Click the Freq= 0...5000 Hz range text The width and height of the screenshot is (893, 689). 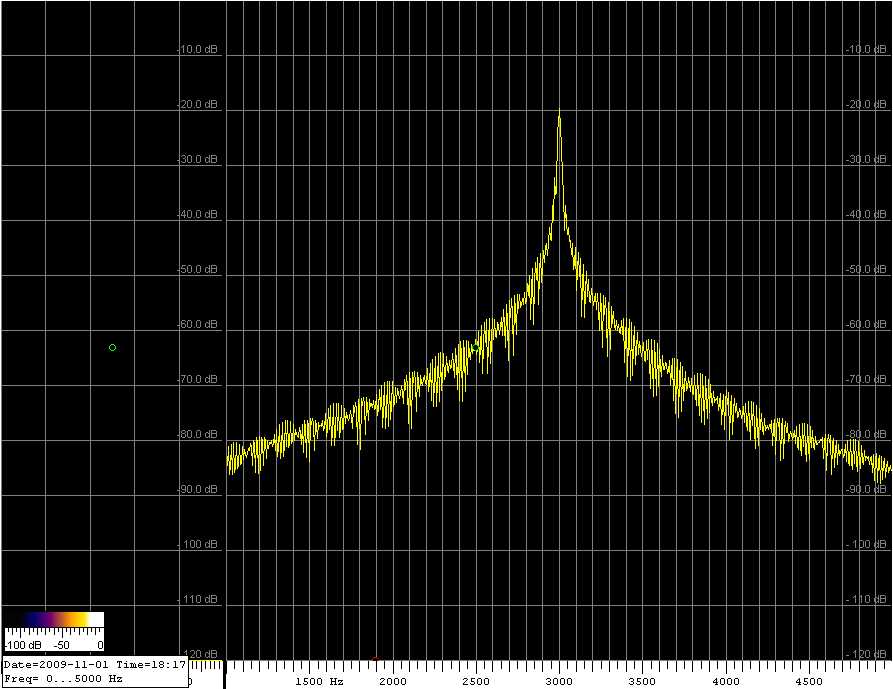64,678
